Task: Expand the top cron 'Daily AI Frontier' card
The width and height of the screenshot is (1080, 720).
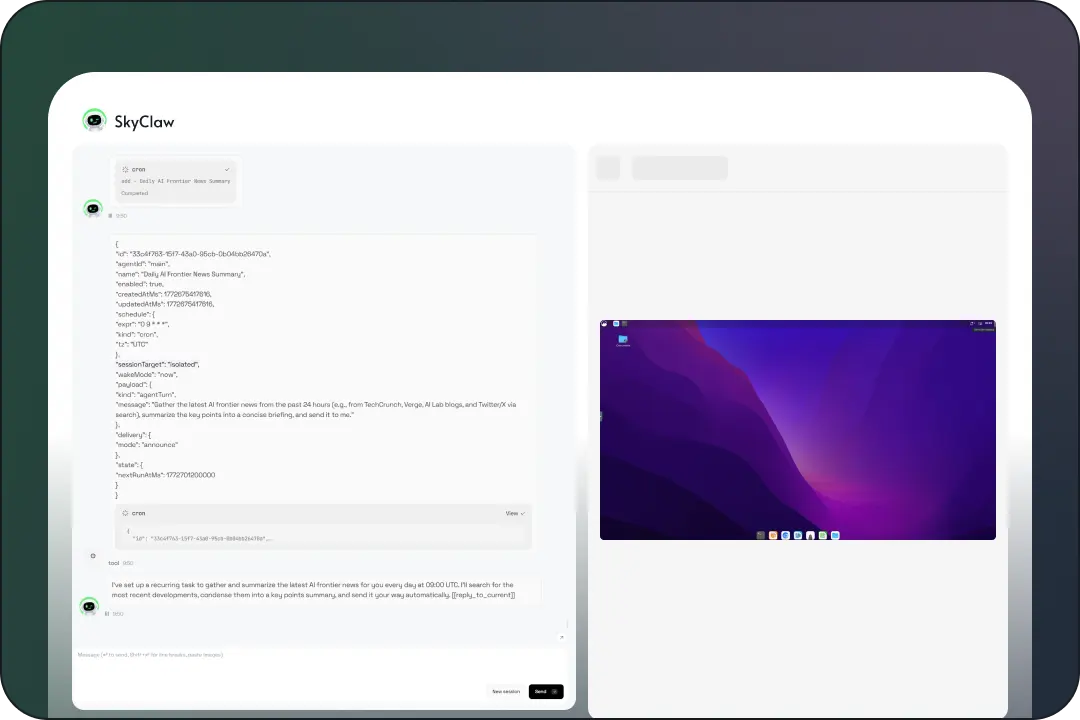Action: [x=176, y=181]
